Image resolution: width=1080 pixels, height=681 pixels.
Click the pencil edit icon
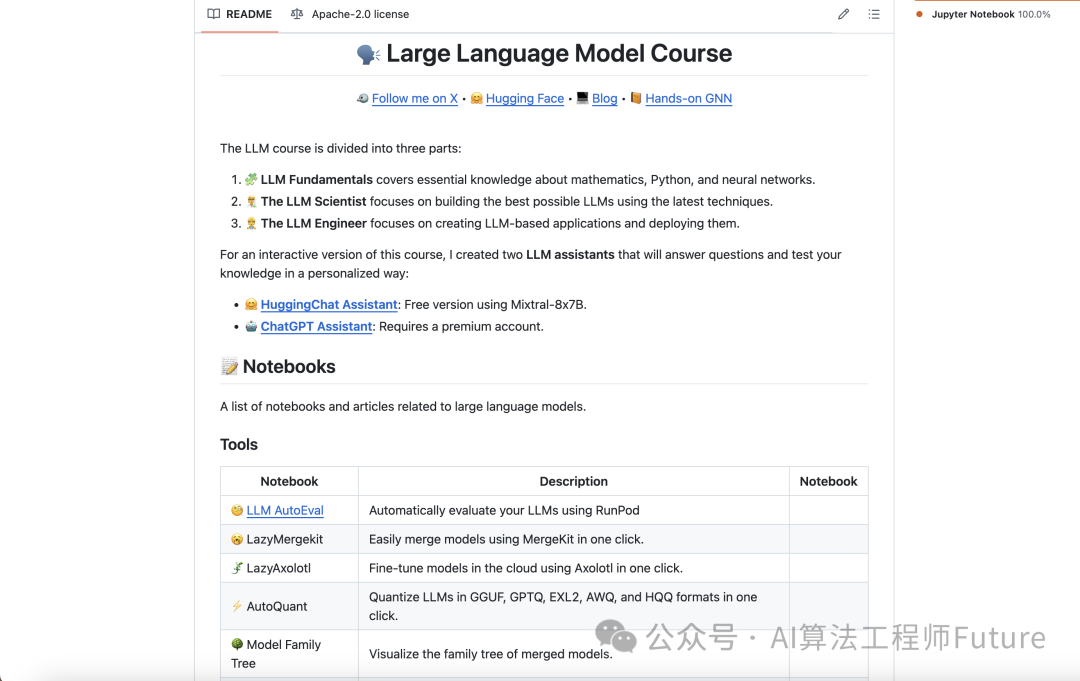(x=844, y=14)
